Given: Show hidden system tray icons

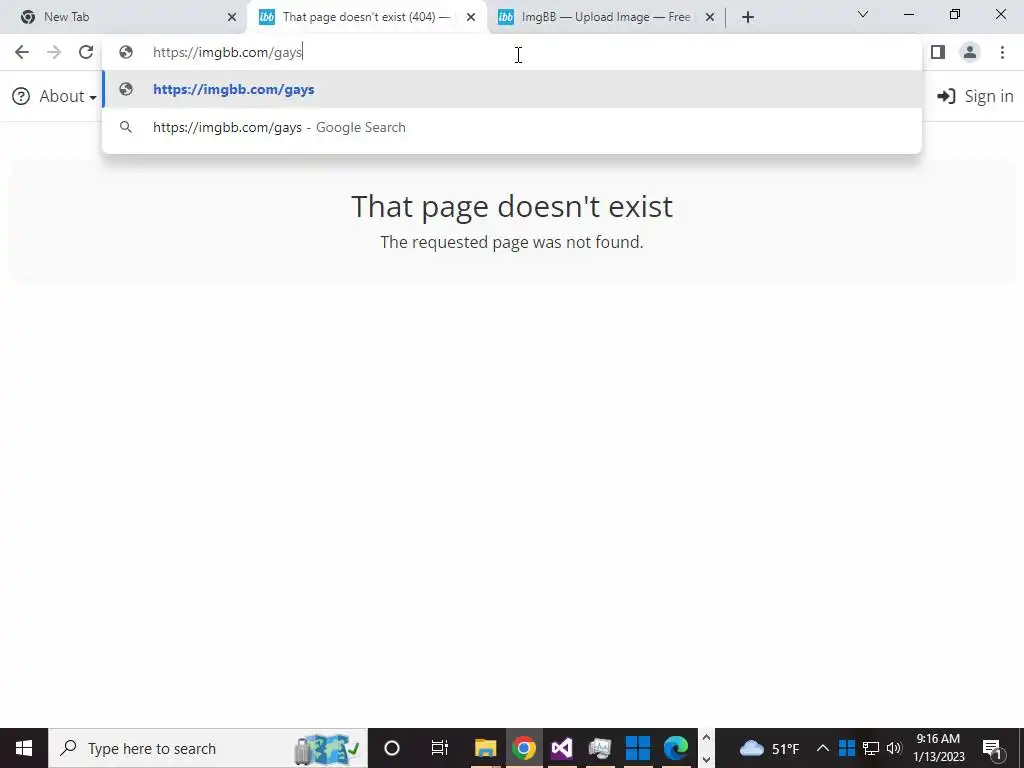Looking at the screenshot, I should (823, 748).
